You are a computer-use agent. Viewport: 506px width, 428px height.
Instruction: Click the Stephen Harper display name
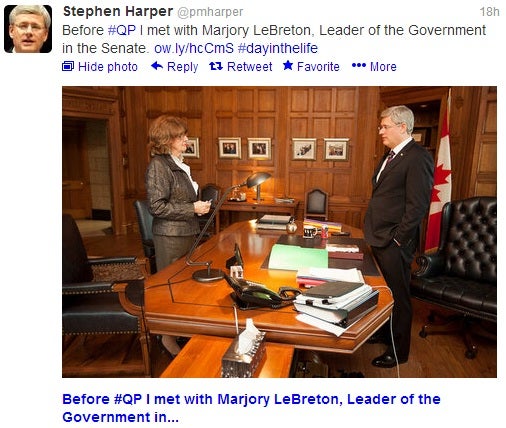[x=118, y=12]
